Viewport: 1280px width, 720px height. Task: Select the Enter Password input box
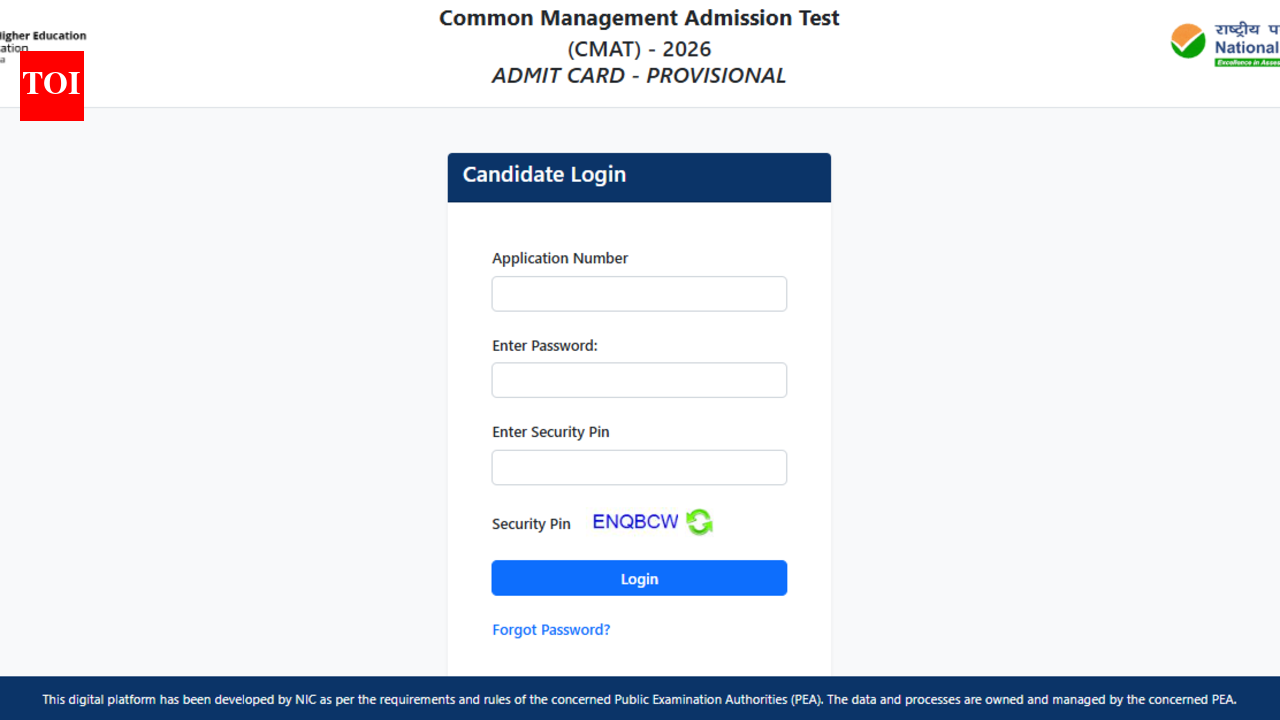coord(639,380)
